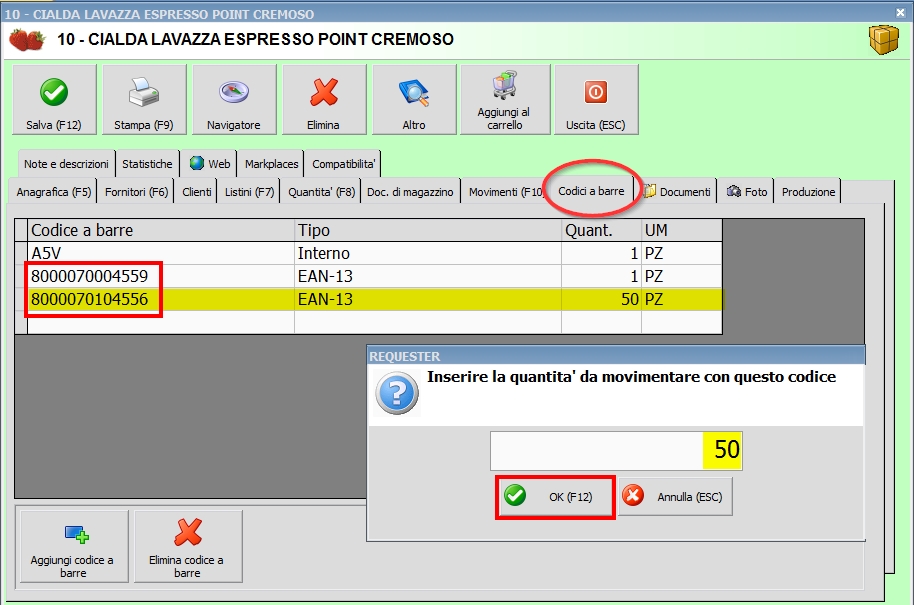Close the window with the title bar X
The height and width of the screenshot is (605, 914).
tap(901, 12)
